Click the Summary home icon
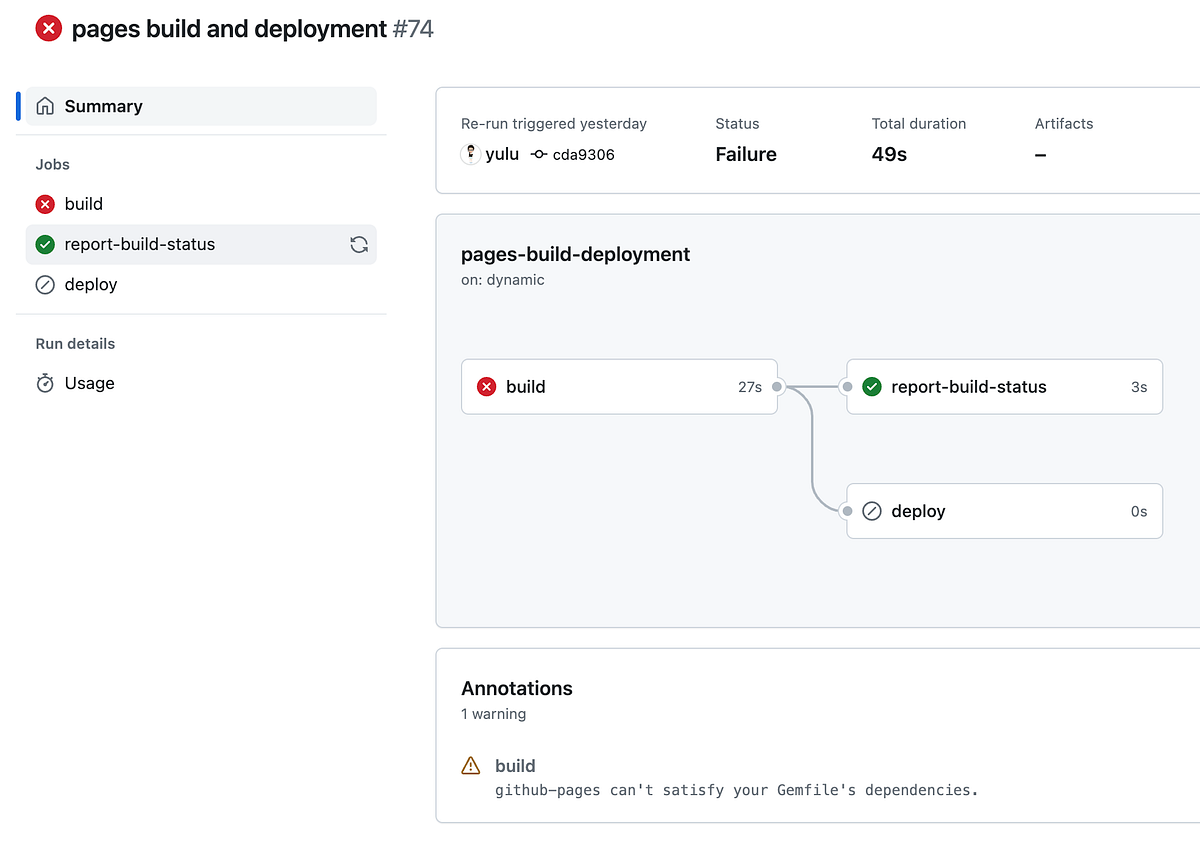1200x855 pixels. [x=44, y=105]
